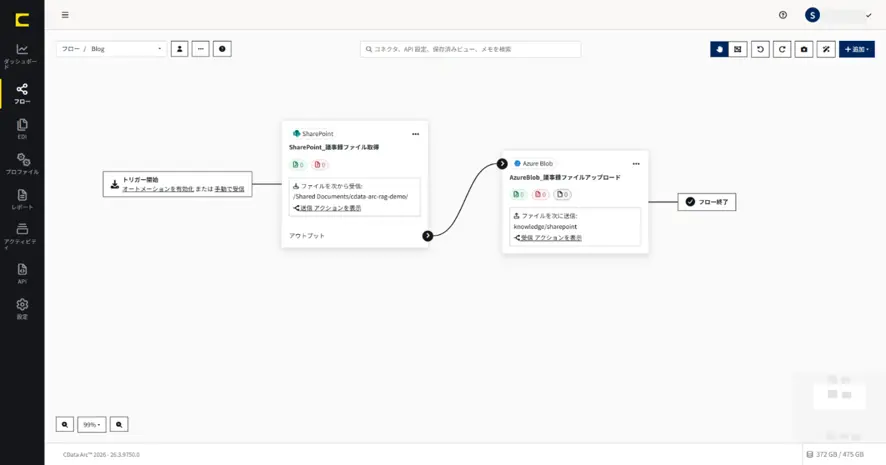Click the Azure Blob input connection arrow
Screen dimensions: 886x465
click(x=502, y=164)
